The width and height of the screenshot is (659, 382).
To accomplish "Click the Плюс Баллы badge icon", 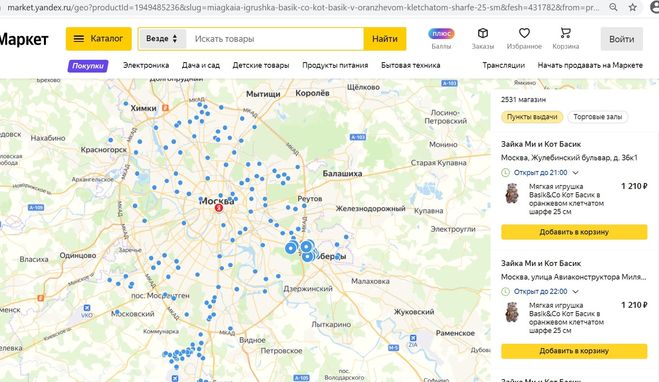I will point(441,34).
